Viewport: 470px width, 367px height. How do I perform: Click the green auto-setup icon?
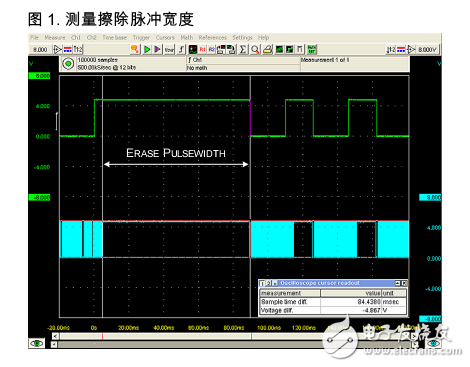point(312,50)
